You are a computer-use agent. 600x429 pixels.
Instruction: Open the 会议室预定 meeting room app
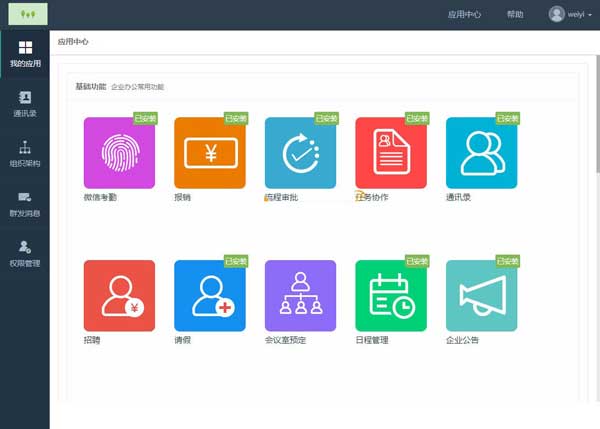click(x=300, y=295)
